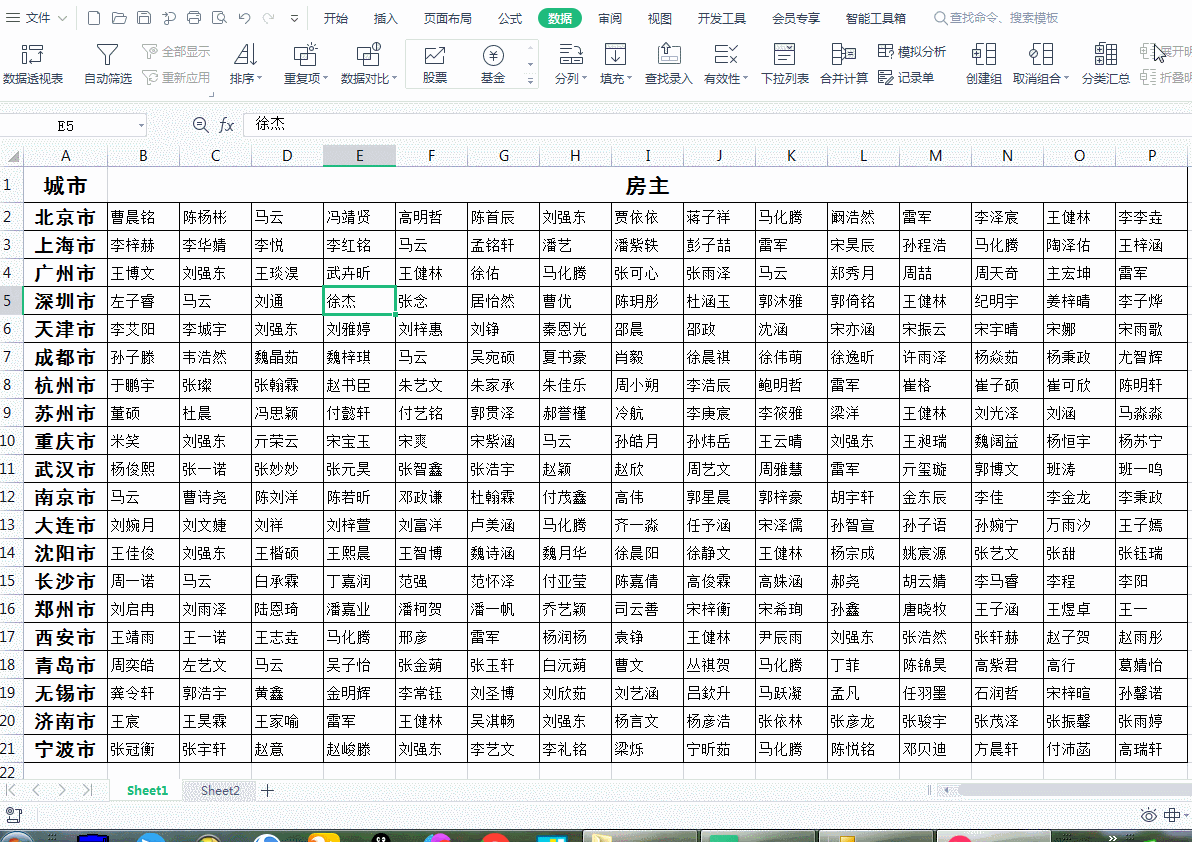Switch to the 页面布局 Page Layout tab

[448, 18]
